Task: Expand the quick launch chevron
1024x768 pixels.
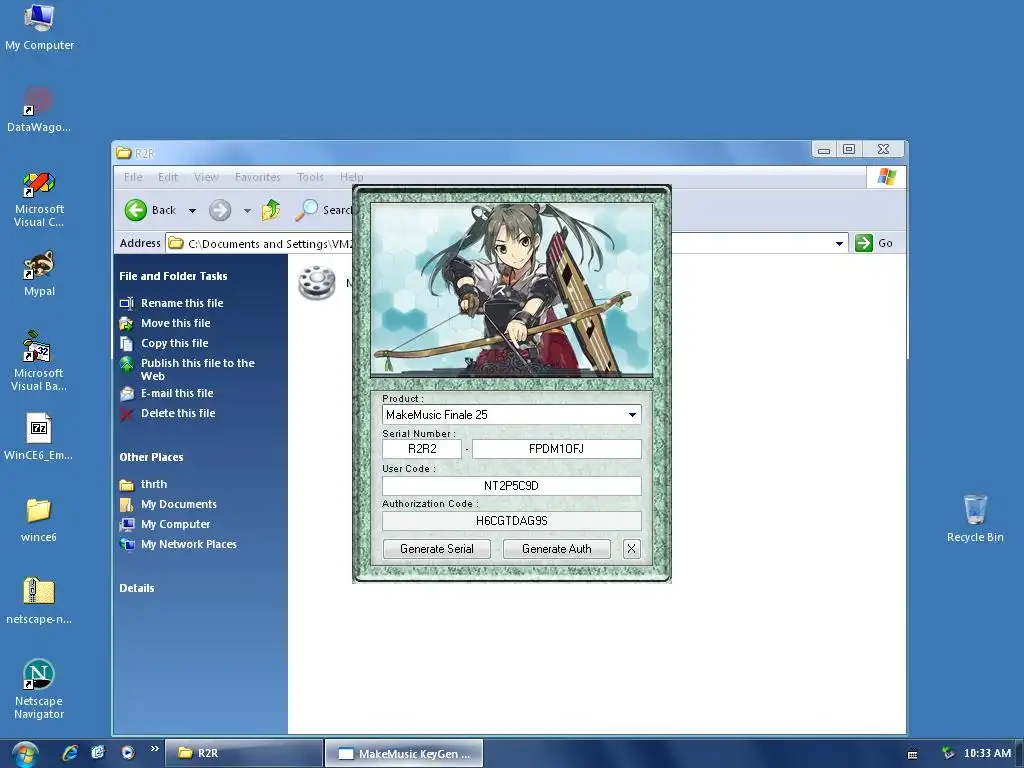Action: click(x=155, y=748)
